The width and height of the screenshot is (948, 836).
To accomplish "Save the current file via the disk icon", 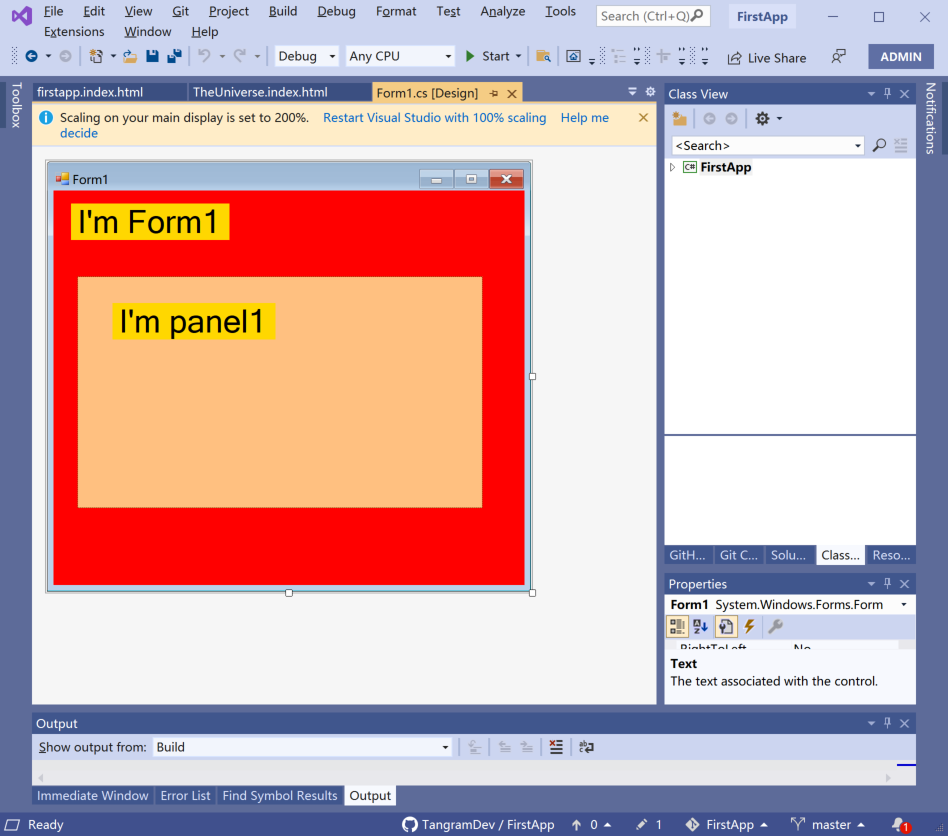I will 152,56.
